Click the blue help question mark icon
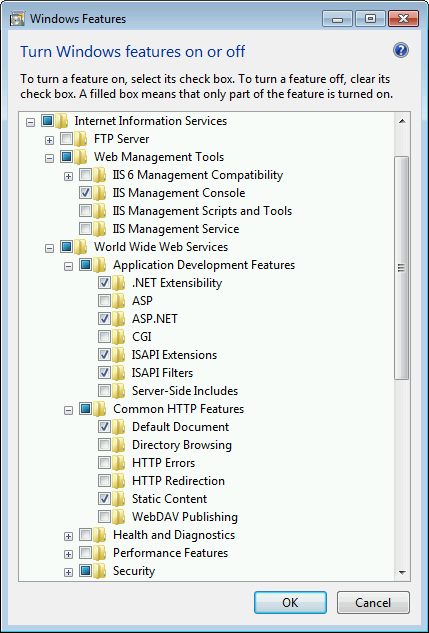This screenshot has height=633, width=429. click(x=401, y=50)
